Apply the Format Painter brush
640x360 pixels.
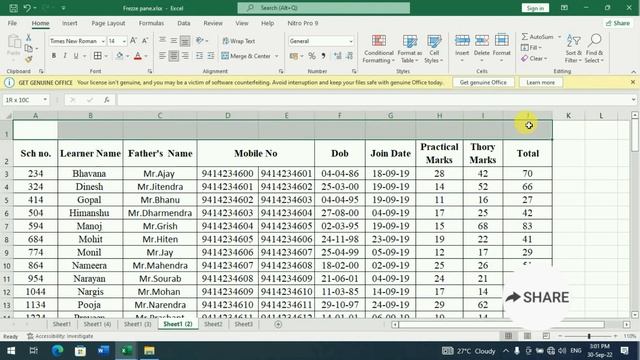(29, 59)
